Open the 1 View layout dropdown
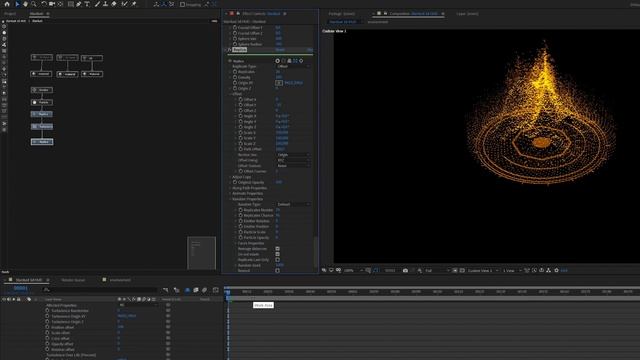The image size is (640, 360). click(x=512, y=270)
